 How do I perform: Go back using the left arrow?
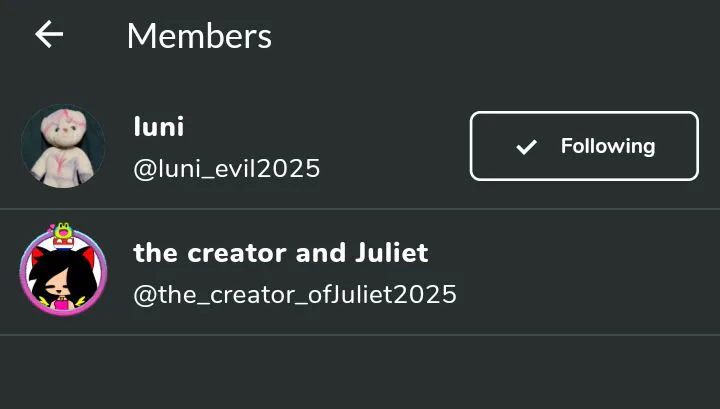coord(49,34)
